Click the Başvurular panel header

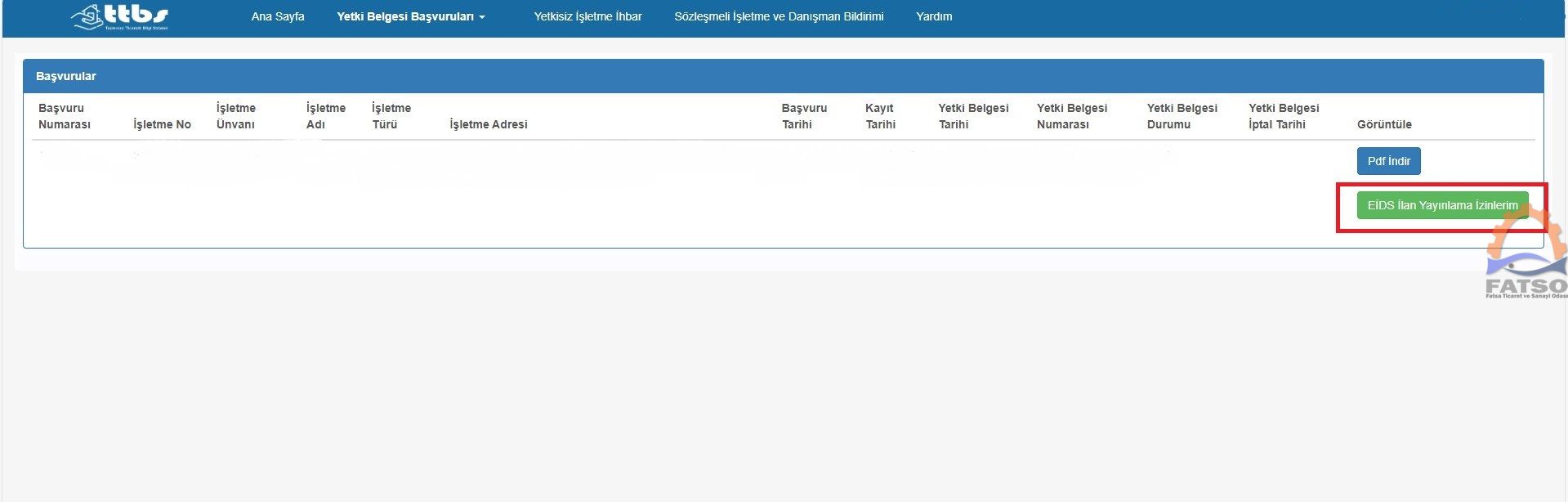coord(66,76)
